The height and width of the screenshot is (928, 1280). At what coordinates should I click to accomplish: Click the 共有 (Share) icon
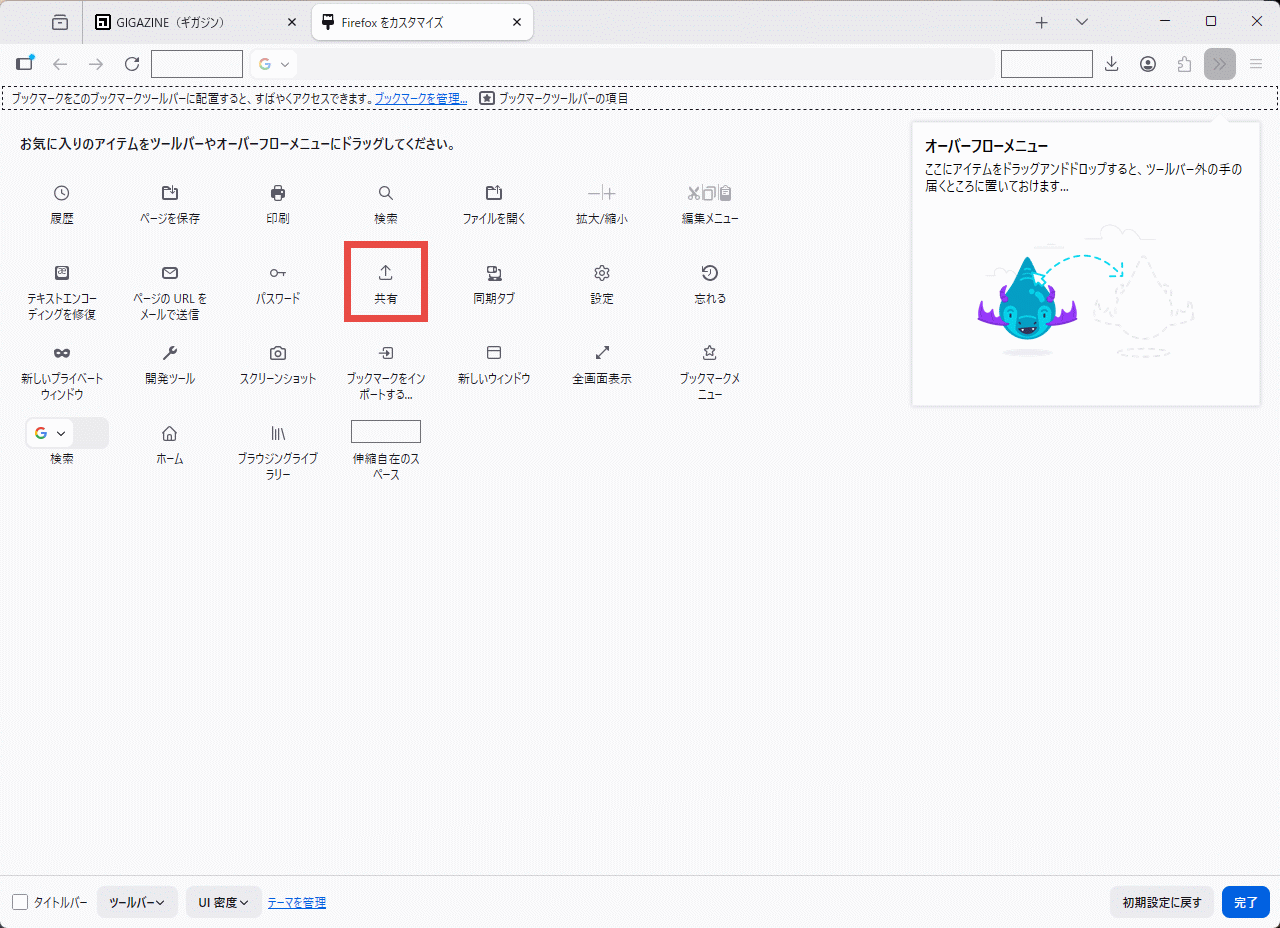point(386,273)
